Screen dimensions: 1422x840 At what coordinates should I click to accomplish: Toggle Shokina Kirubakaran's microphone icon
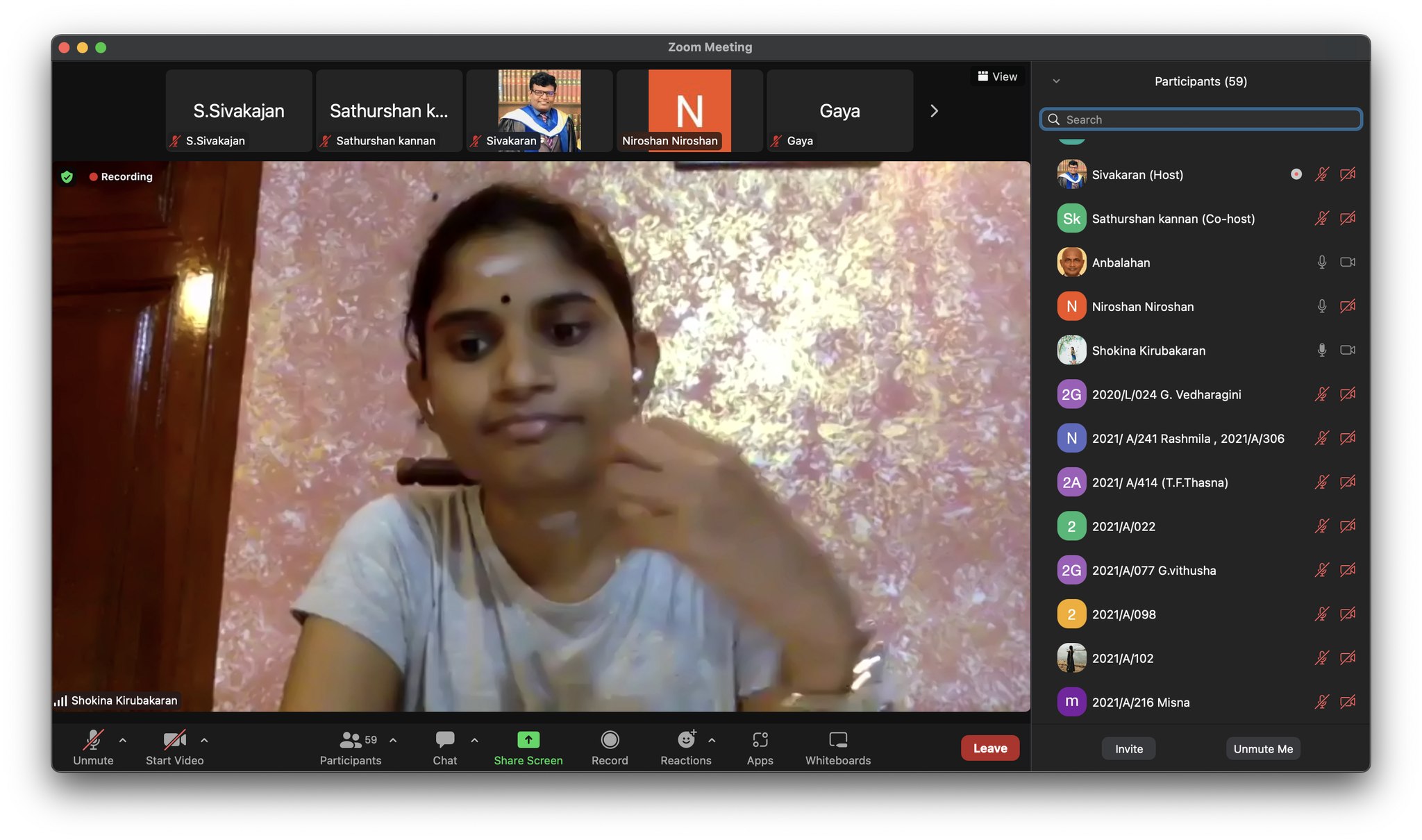(1322, 351)
